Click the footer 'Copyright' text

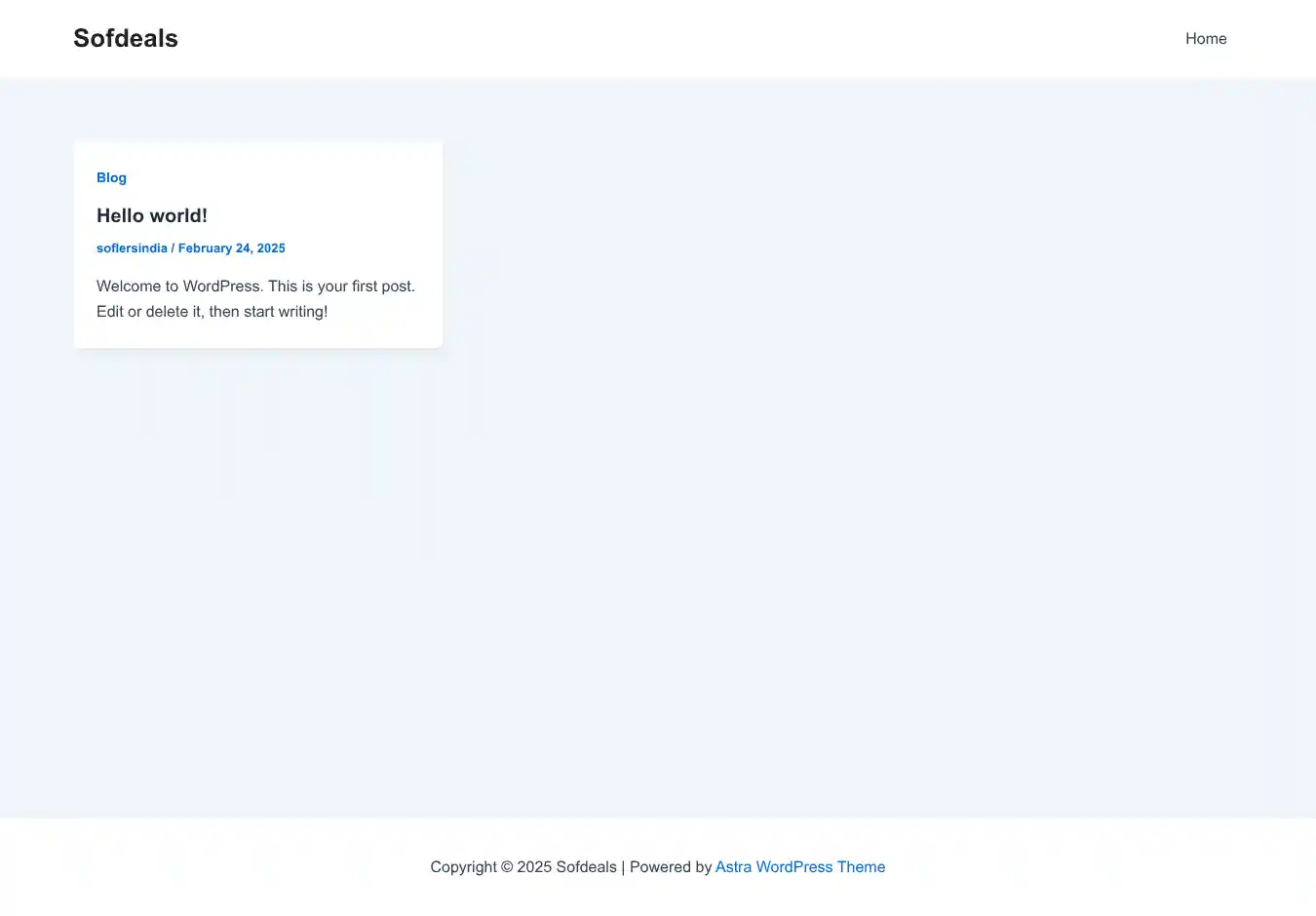[x=463, y=867]
